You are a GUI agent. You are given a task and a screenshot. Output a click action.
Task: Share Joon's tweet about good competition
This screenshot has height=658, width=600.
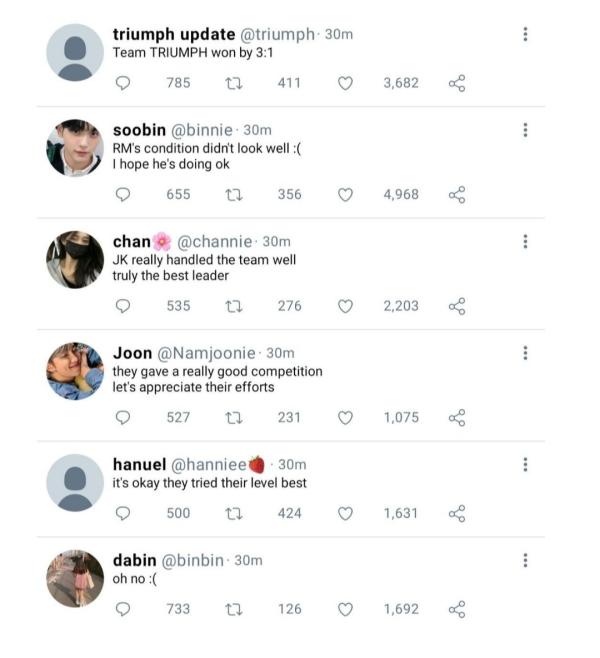457,418
